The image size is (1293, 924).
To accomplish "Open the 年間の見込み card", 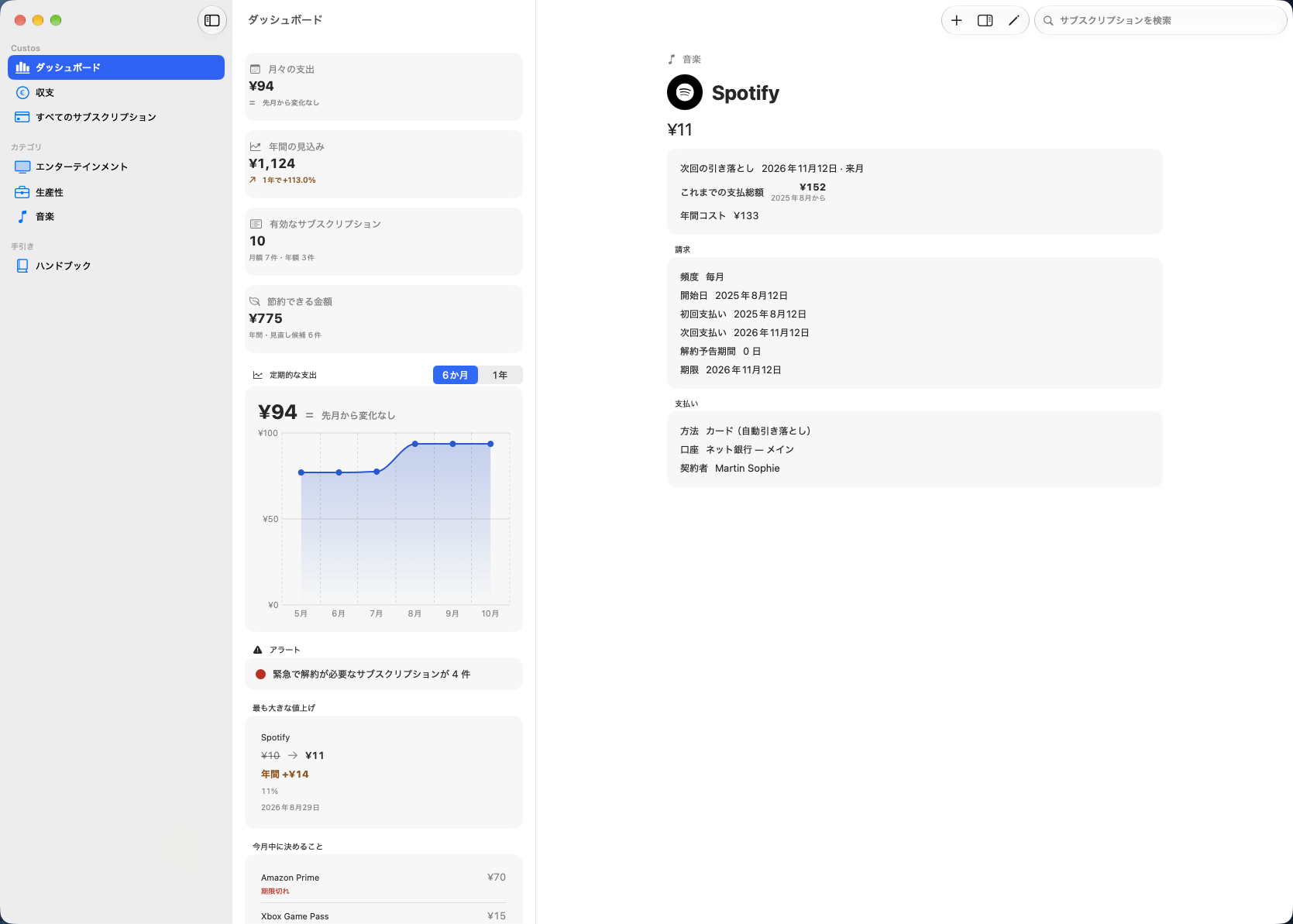I will pos(383,164).
